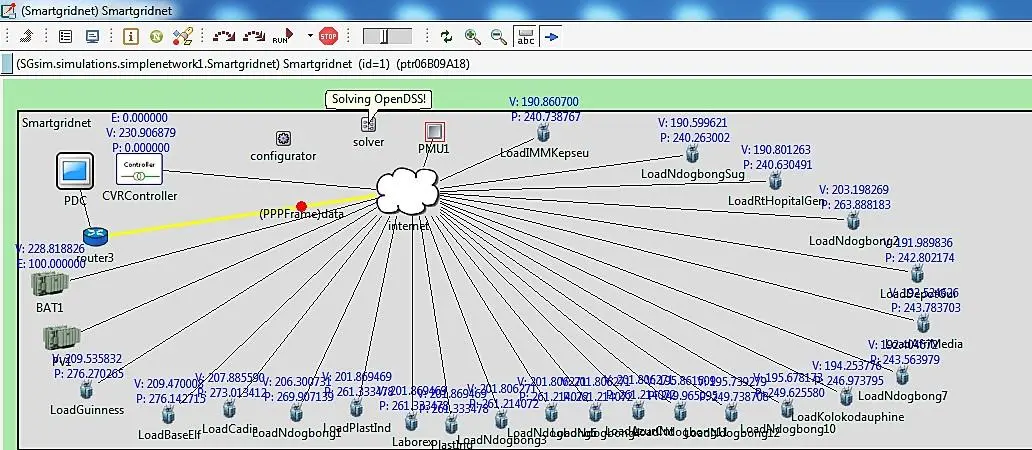Re-layout the network with the green arrows
This screenshot has width=1032, height=450.
pos(447,37)
